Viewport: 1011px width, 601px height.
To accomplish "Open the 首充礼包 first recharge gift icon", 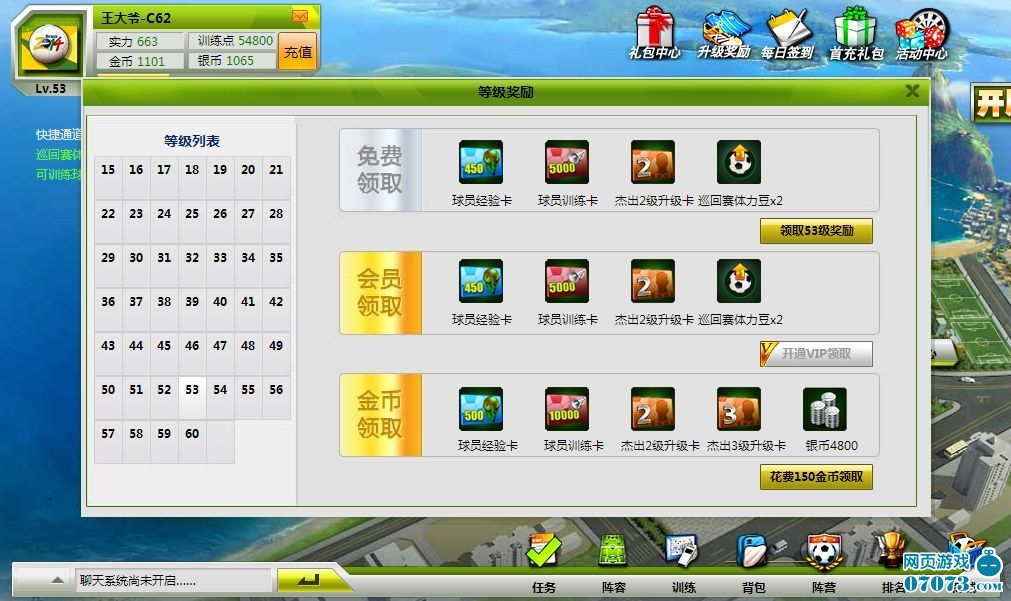I will click(x=855, y=30).
